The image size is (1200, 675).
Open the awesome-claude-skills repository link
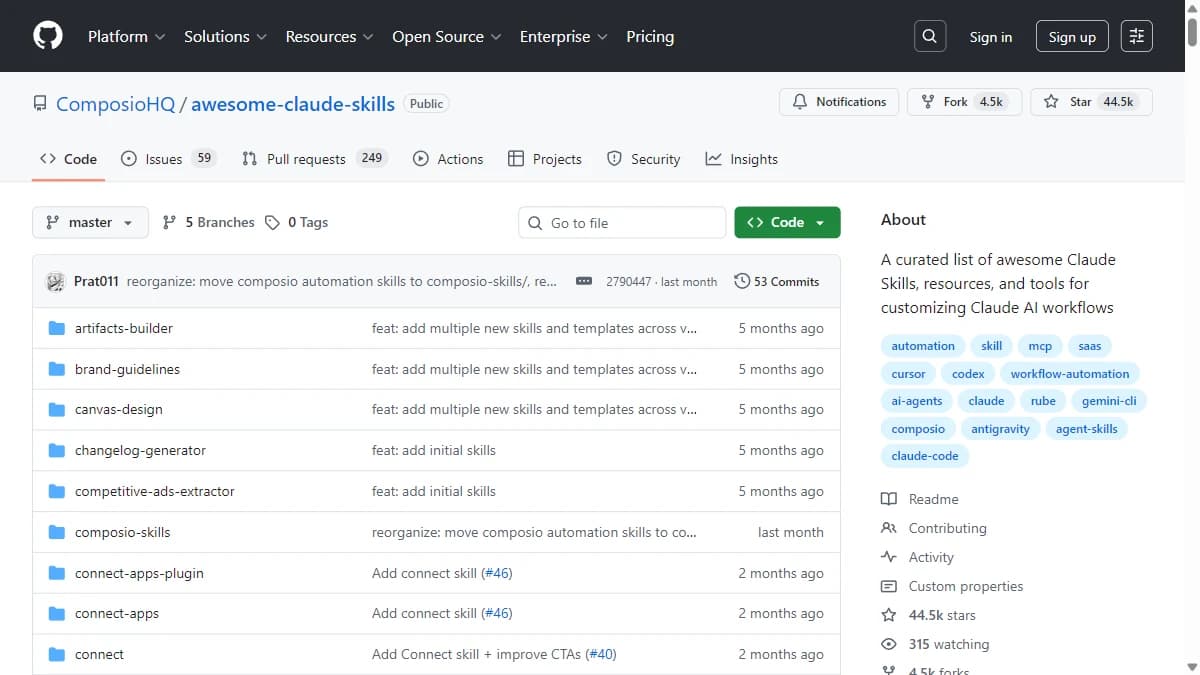pyautogui.click(x=293, y=104)
